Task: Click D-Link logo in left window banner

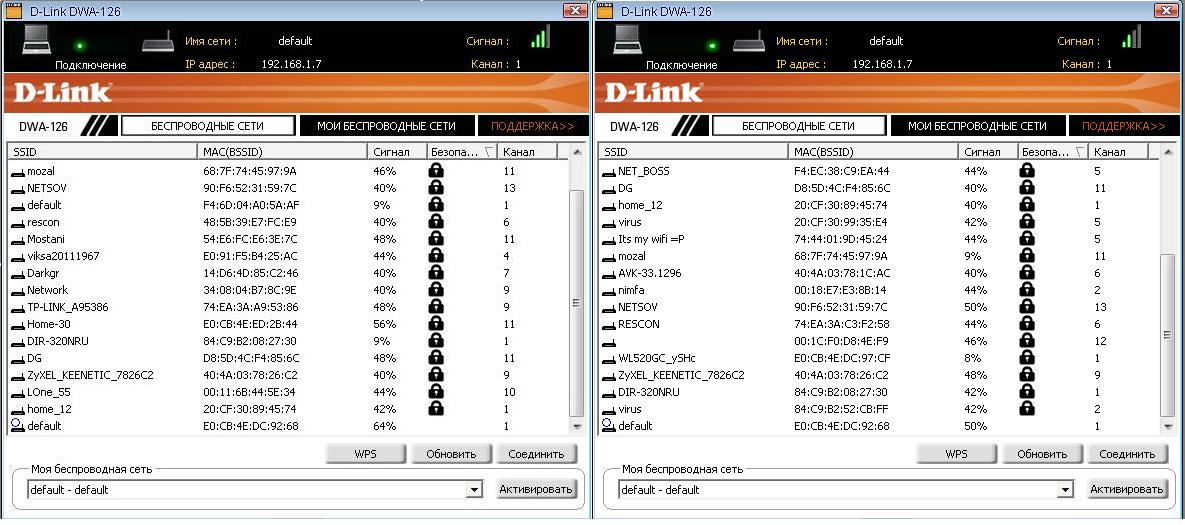Action: 63,92
